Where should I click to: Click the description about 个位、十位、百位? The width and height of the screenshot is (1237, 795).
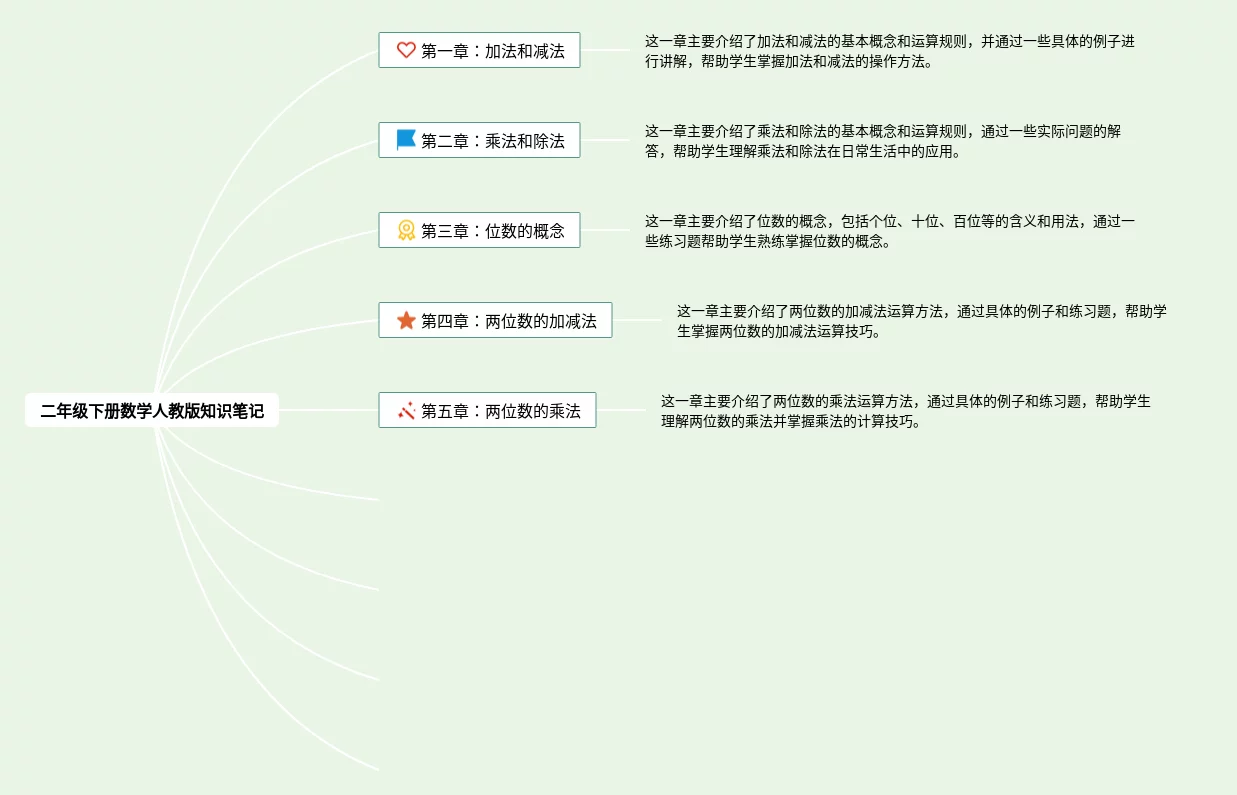(x=890, y=231)
